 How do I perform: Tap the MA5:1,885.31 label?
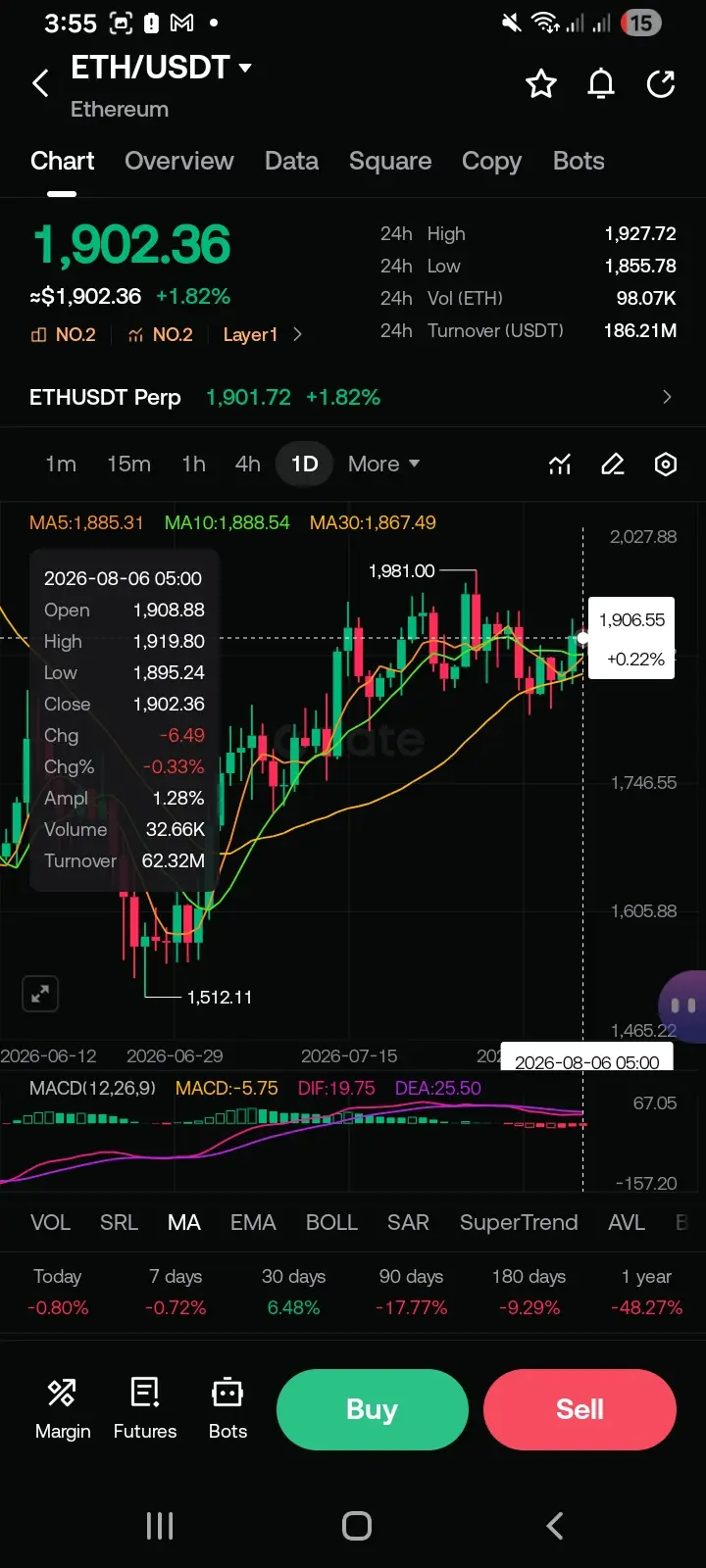[x=86, y=522]
